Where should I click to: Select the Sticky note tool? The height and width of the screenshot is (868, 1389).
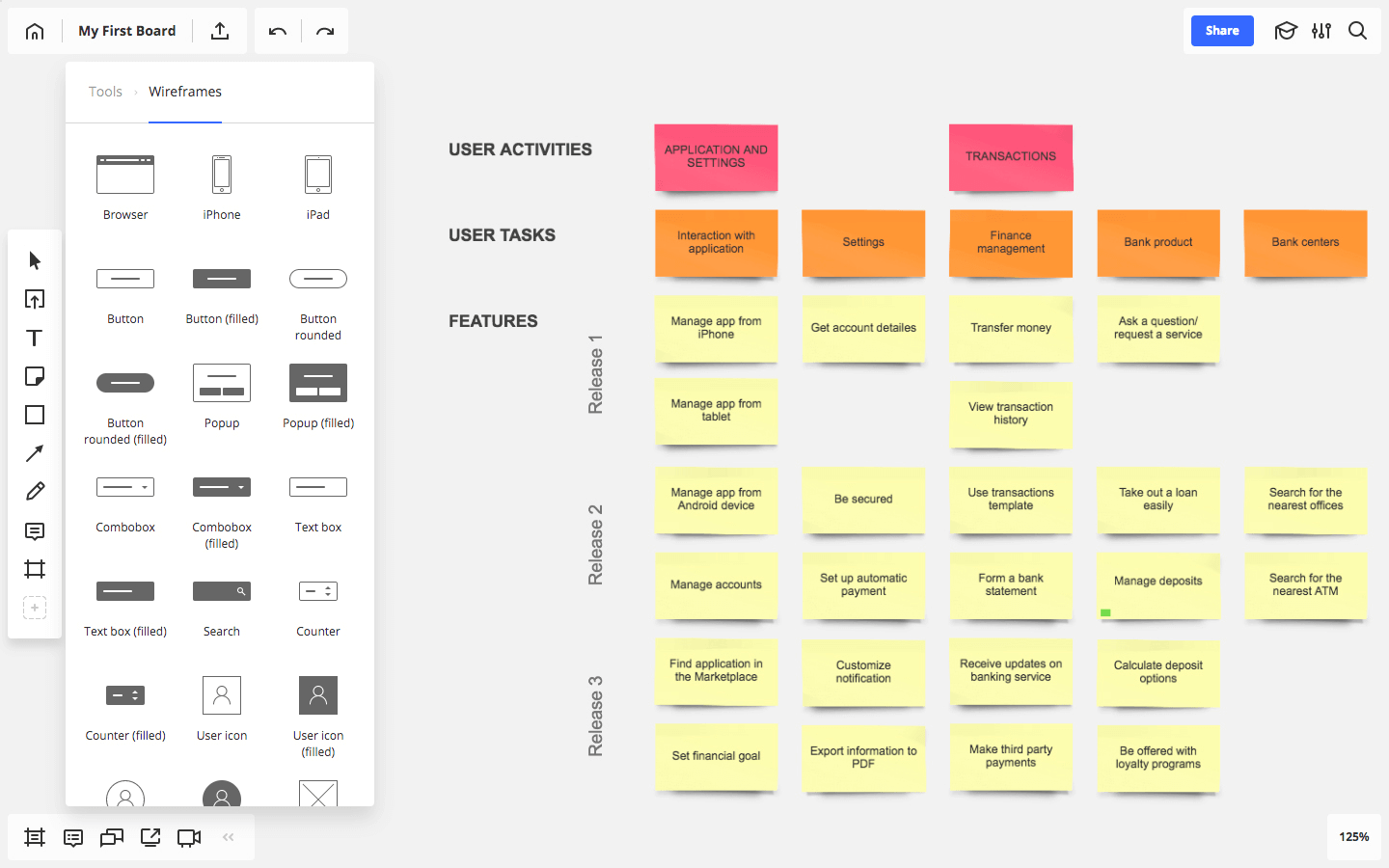pos(35,376)
